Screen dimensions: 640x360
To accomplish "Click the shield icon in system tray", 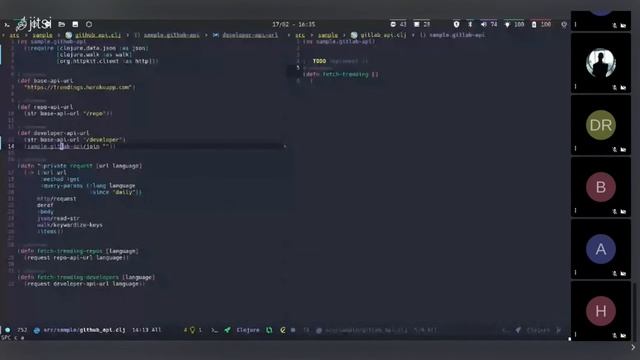I will [x=456, y=24].
